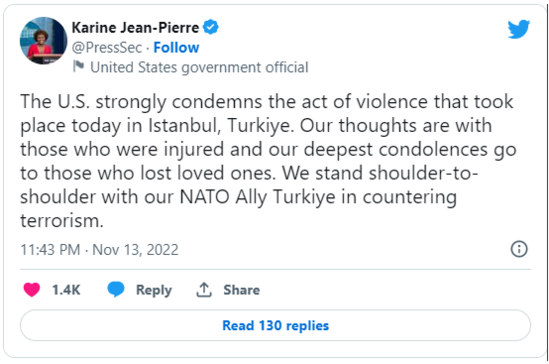Open Read 130 replies
The image size is (549, 364).
pyautogui.click(x=276, y=325)
